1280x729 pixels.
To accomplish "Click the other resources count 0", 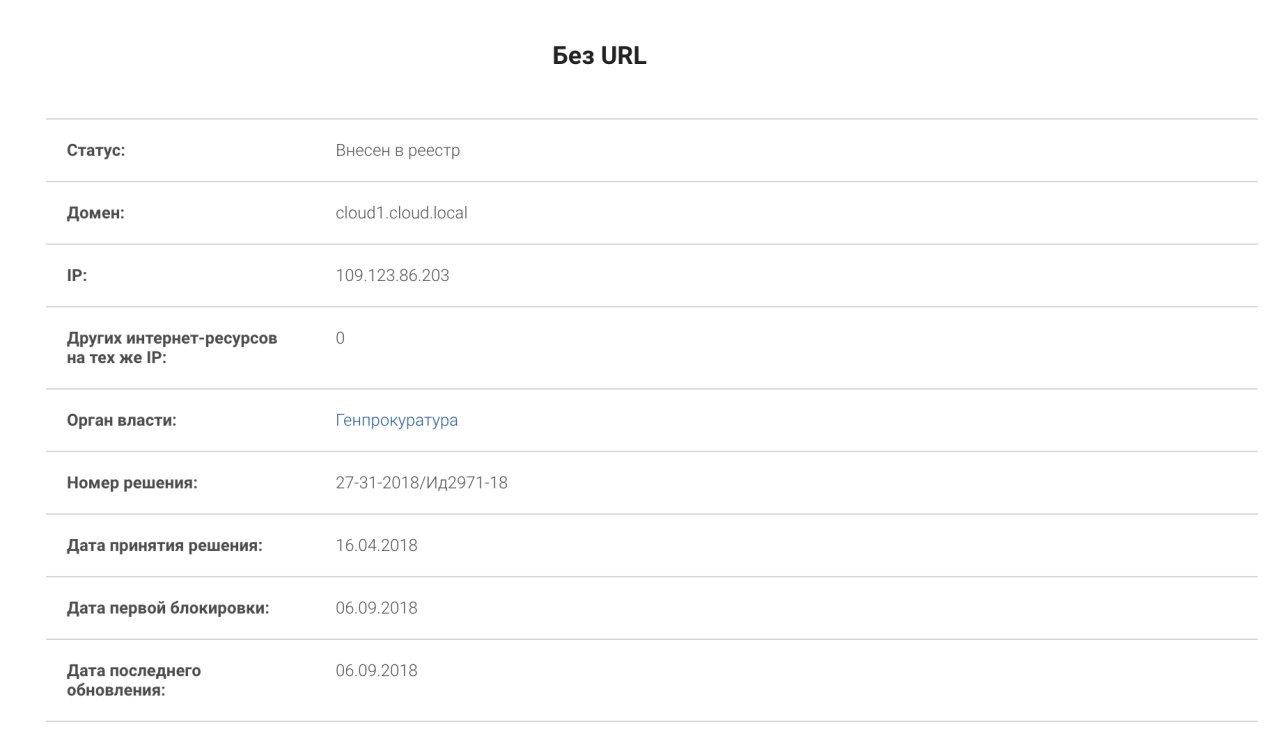I will click(340, 338).
